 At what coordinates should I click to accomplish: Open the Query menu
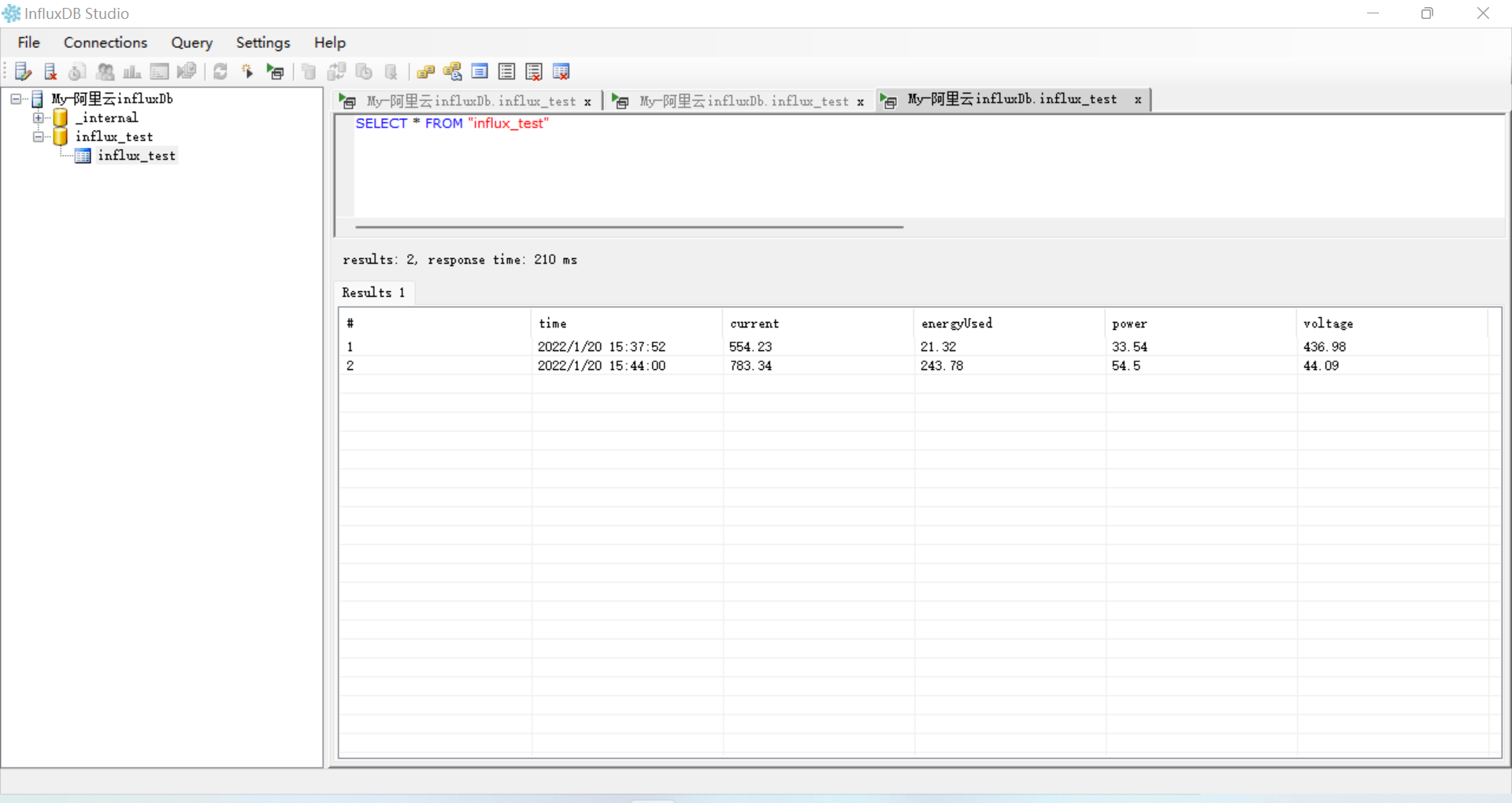pos(191,43)
